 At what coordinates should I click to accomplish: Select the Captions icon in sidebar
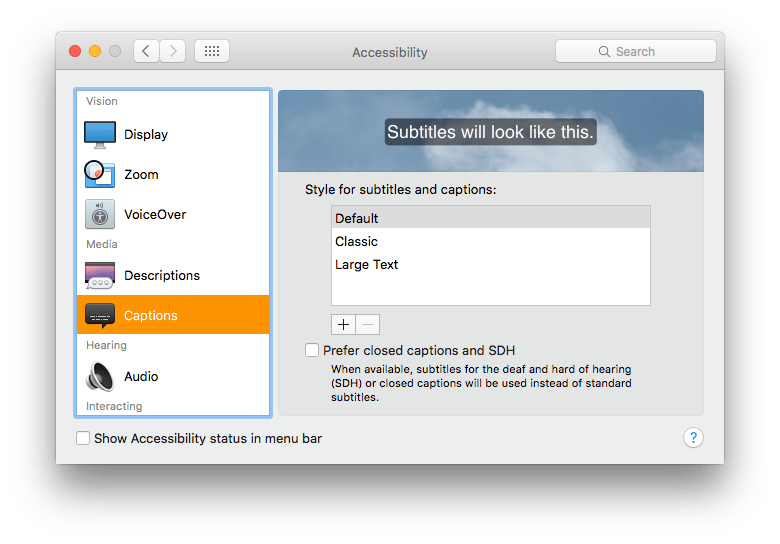tap(100, 316)
